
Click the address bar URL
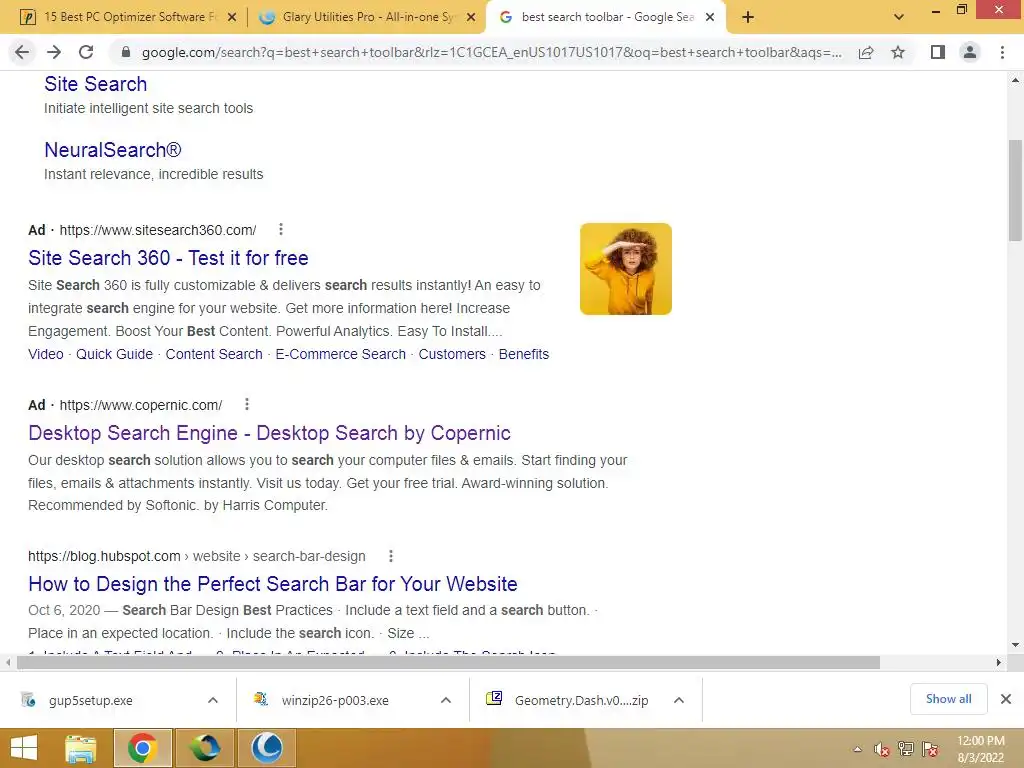click(x=491, y=52)
